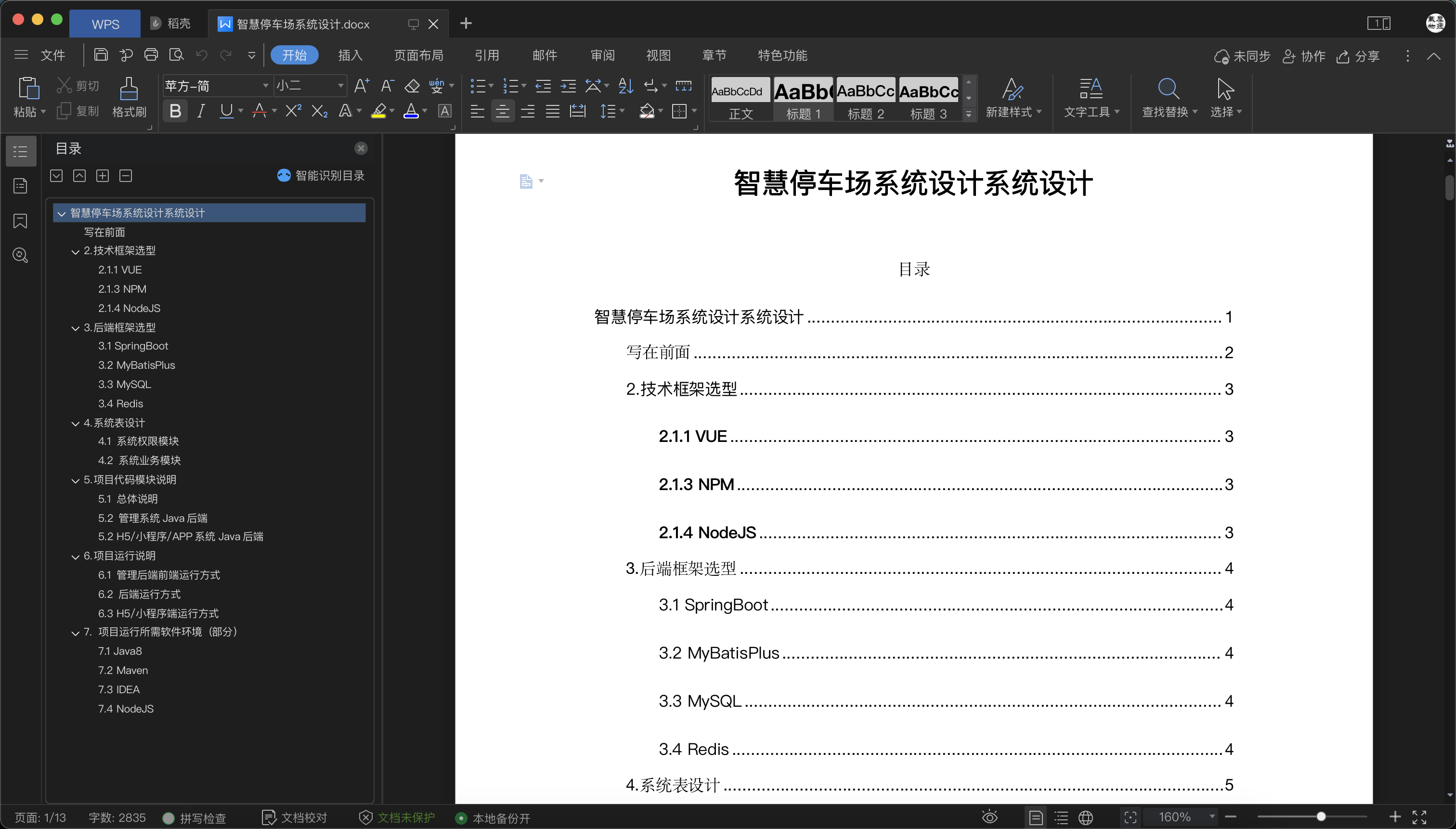1456x829 pixels.
Task: Click the clear formatting eraser icon
Action: pos(412,86)
